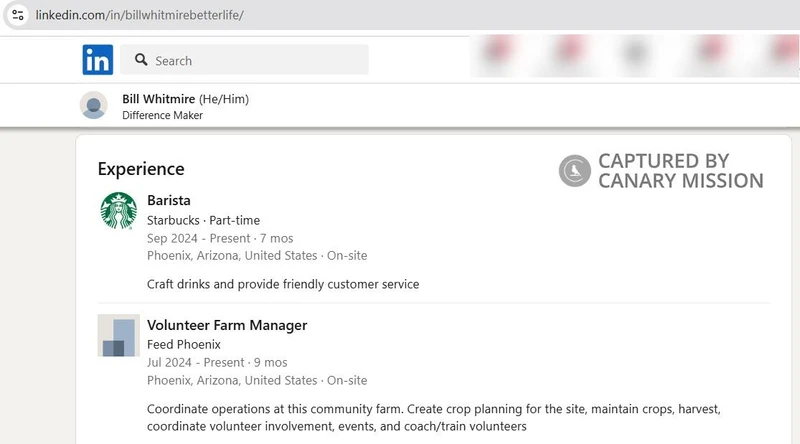Screen dimensions: 800x444
Task: Open the Starbucks · Part-time company link
Action: tap(204, 220)
